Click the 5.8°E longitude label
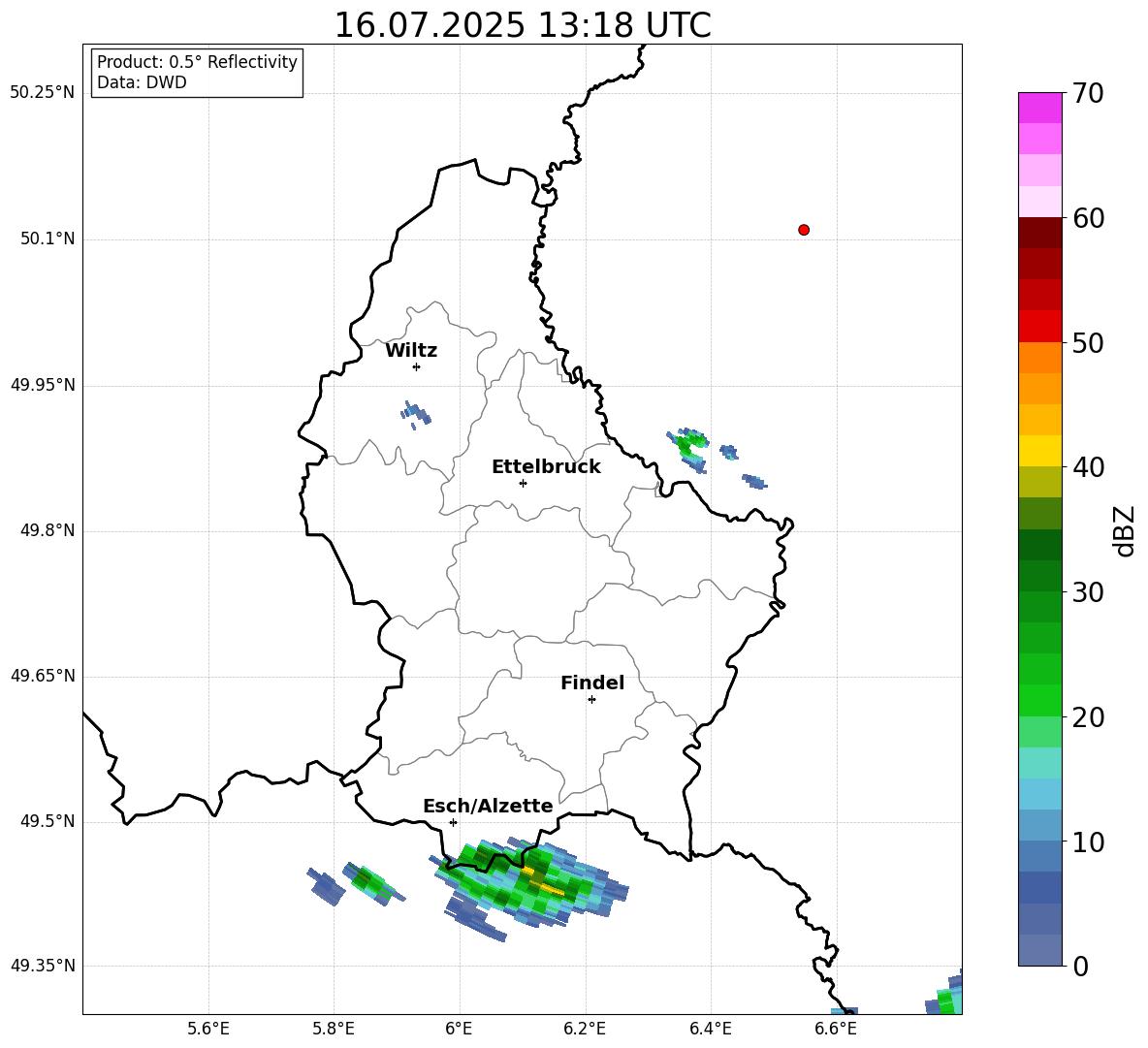The width and height of the screenshot is (1148, 1048). tap(334, 1029)
